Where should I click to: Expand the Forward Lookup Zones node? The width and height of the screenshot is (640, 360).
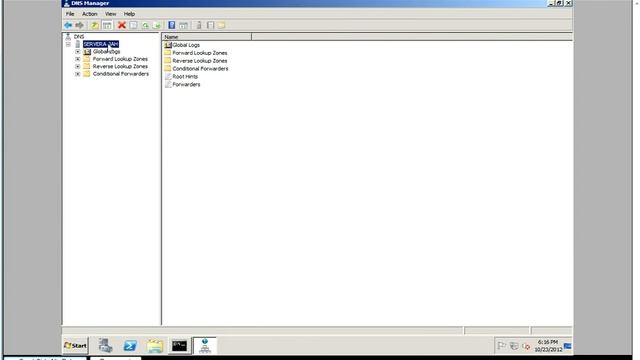tap(78, 59)
